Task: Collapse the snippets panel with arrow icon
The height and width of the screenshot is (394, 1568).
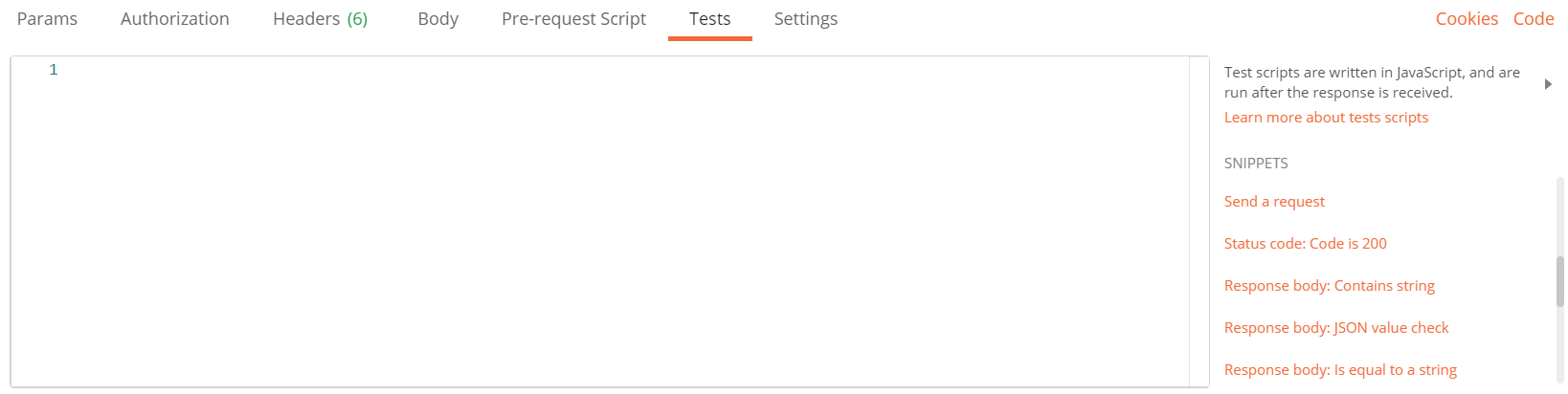Action: (x=1548, y=84)
